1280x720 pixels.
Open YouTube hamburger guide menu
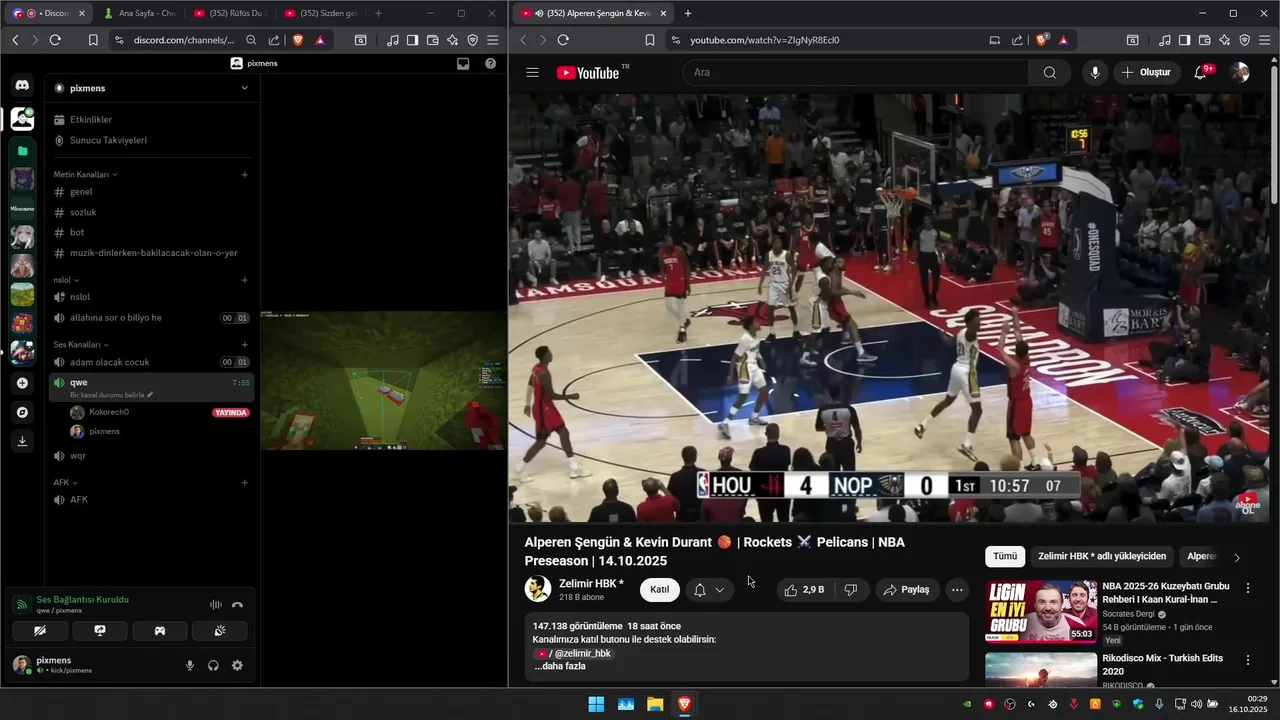532,72
